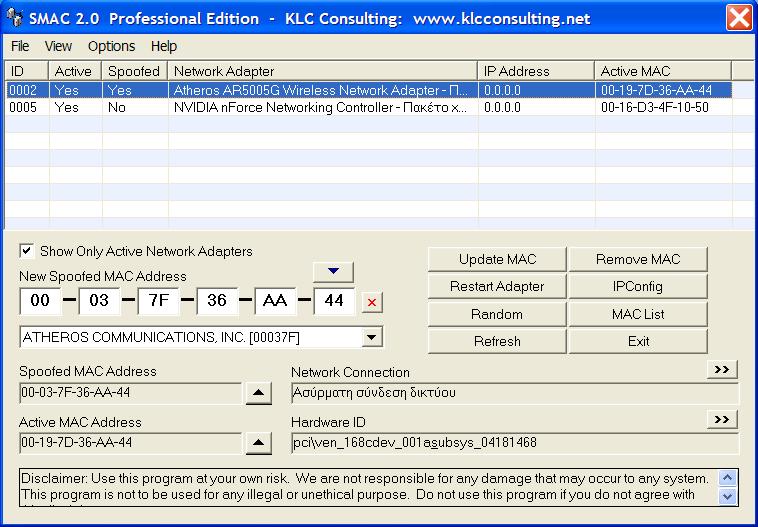The width and height of the screenshot is (758, 527).
Task: Click the SMAC app icon in title bar
Action: point(15,18)
